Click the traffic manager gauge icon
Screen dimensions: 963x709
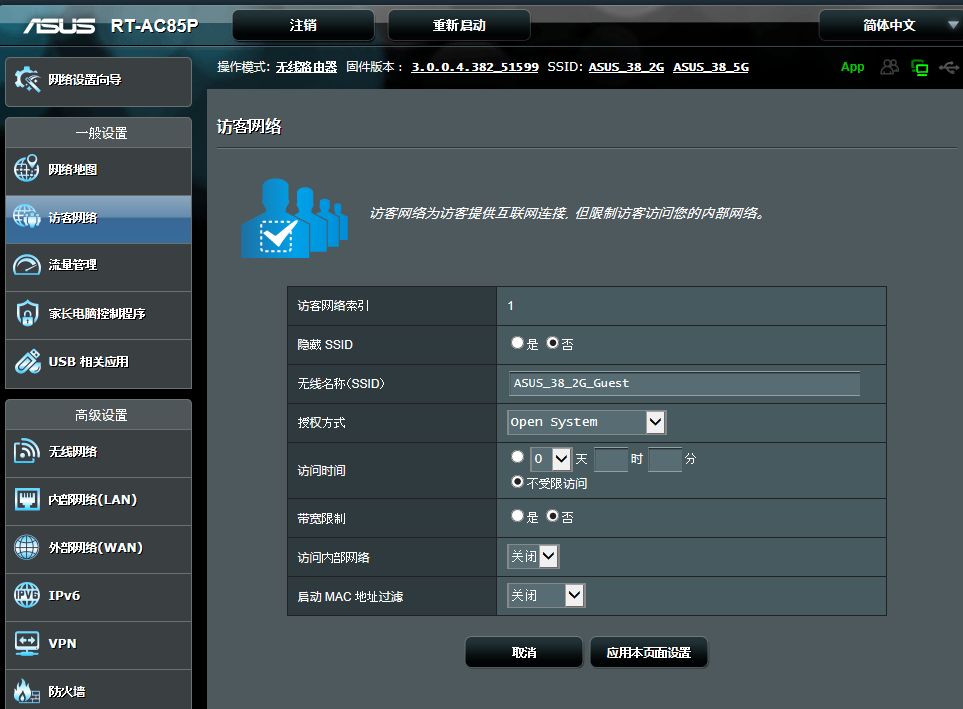27,265
